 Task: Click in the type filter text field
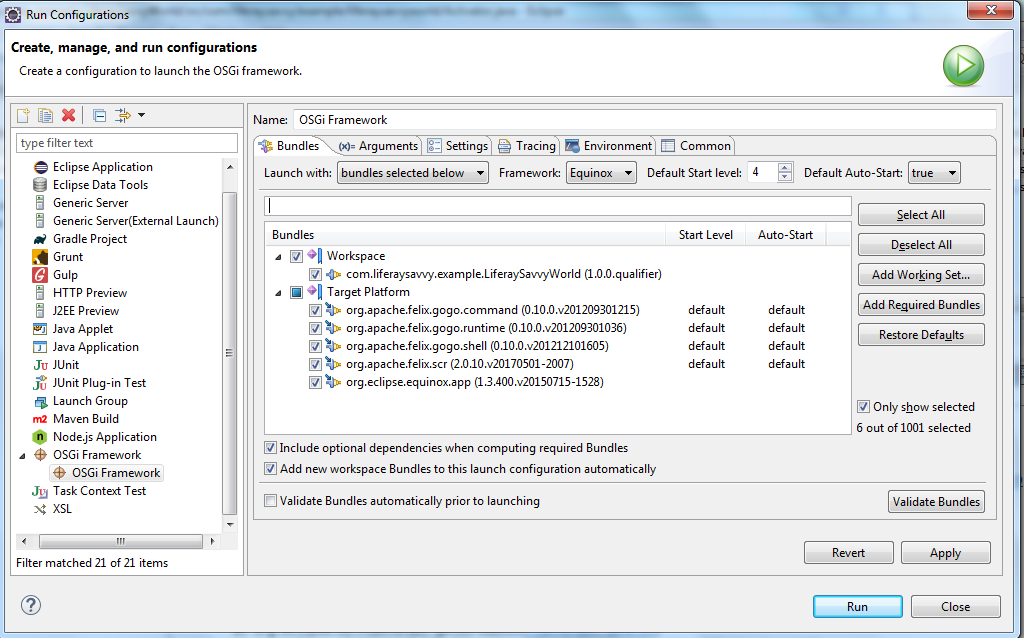click(127, 143)
